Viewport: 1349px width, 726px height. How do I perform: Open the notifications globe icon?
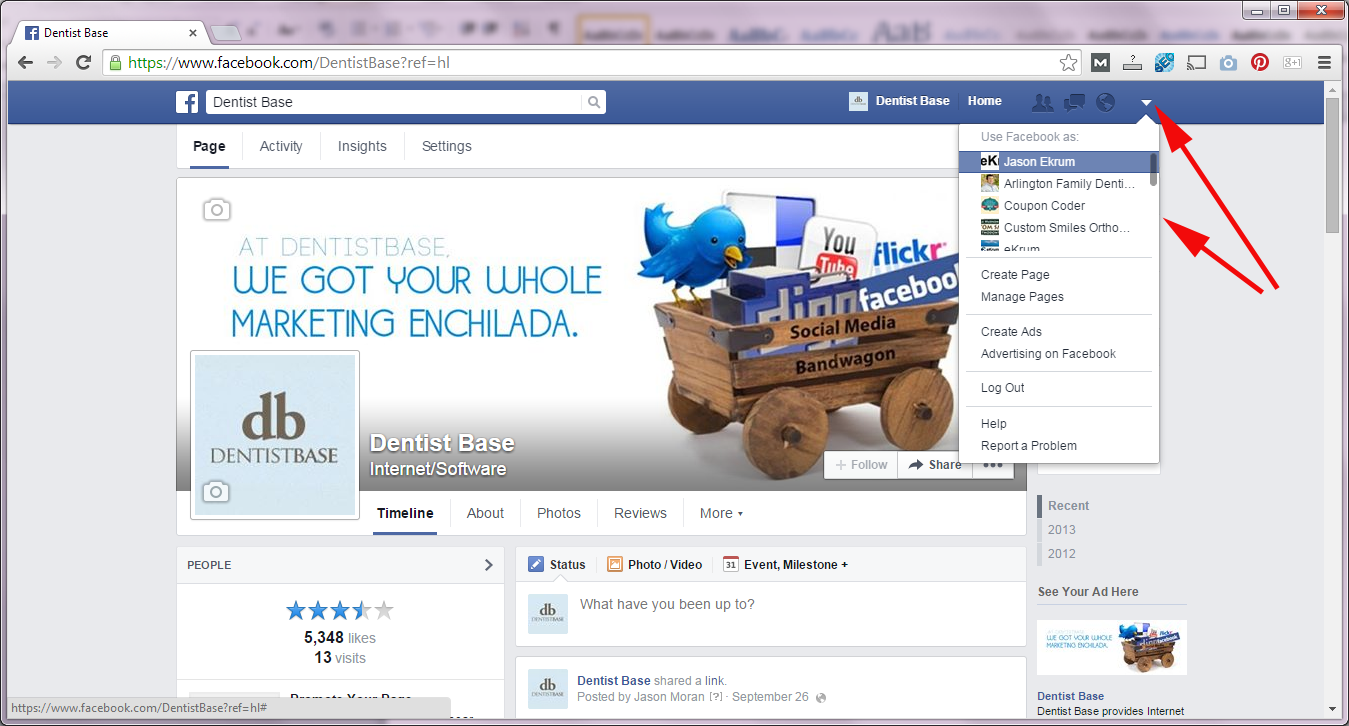[1105, 101]
